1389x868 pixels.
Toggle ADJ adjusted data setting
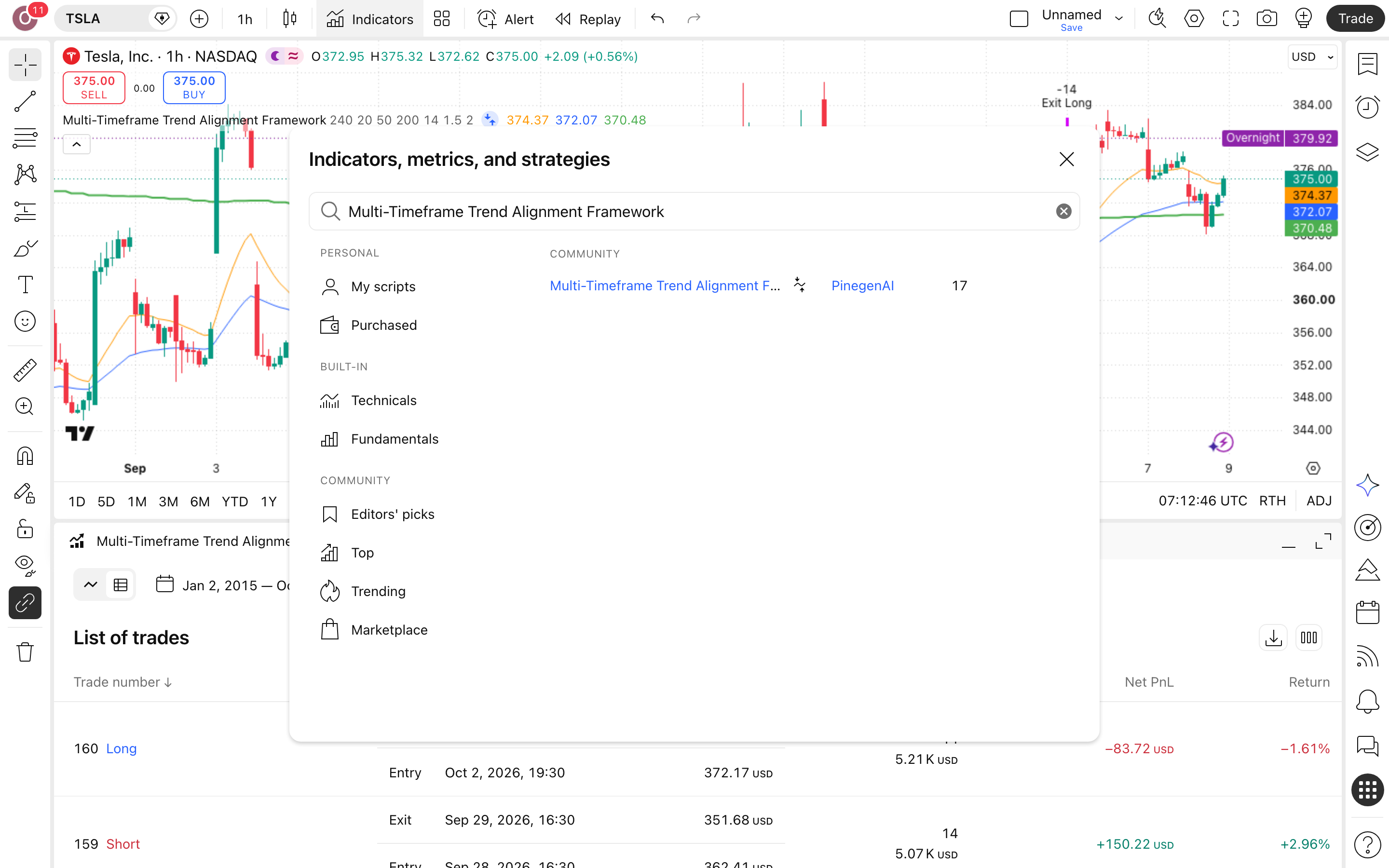coord(1319,501)
